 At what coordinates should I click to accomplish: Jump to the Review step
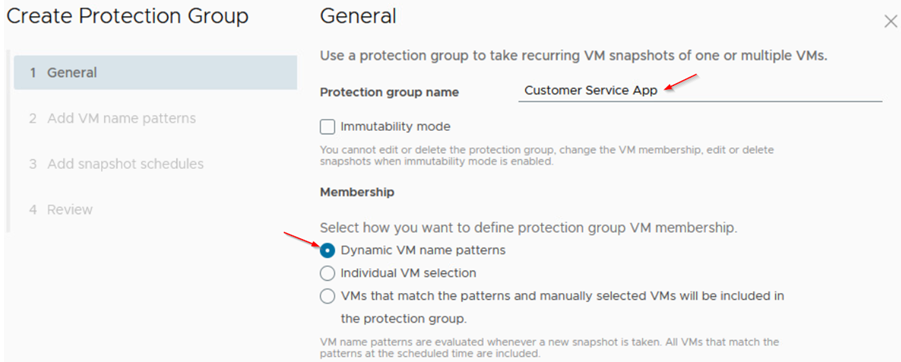coord(61,209)
